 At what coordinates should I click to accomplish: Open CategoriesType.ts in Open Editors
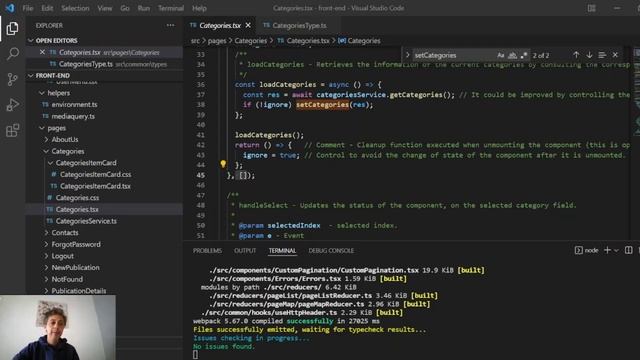86,64
